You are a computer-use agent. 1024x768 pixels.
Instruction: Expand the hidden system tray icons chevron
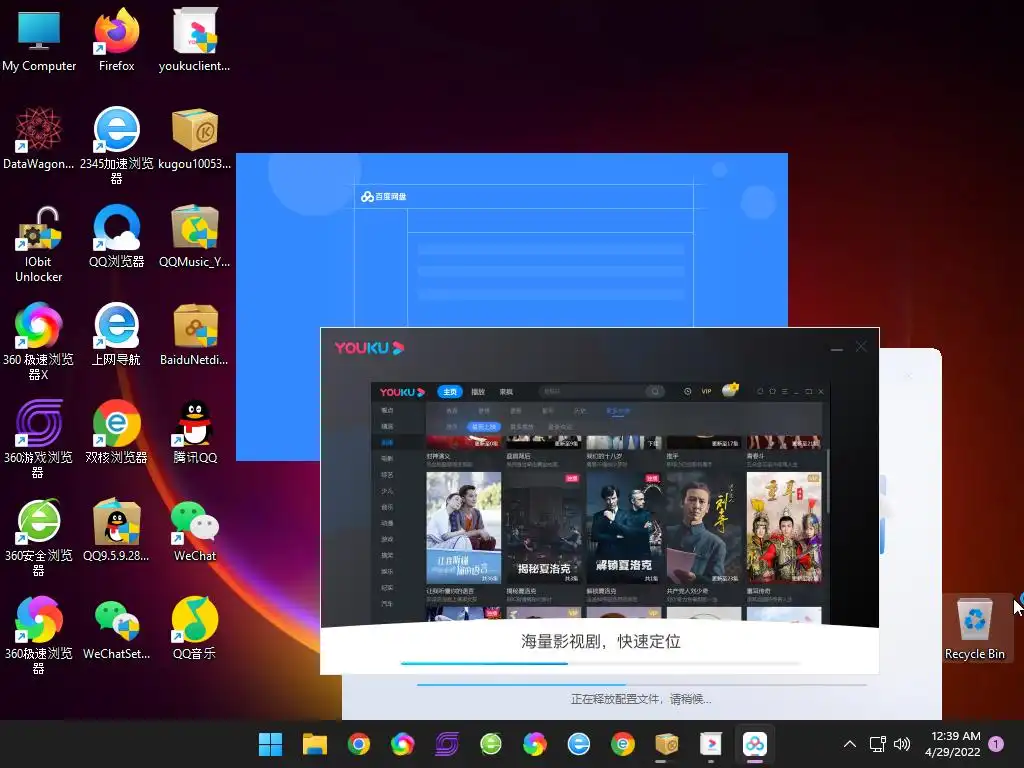point(850,744)
